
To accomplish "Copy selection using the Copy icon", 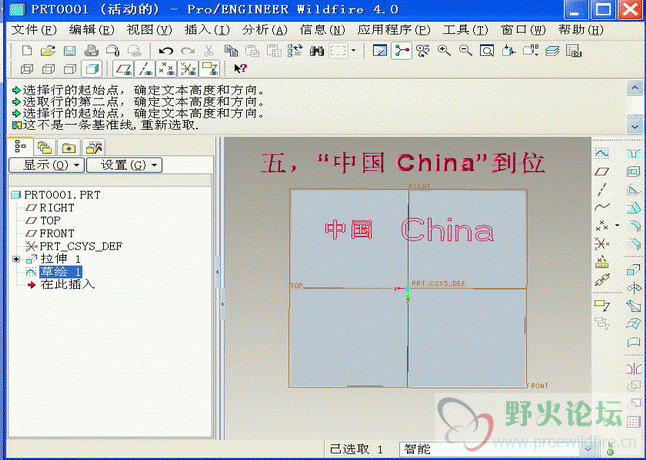I will (x=231, y=51).
